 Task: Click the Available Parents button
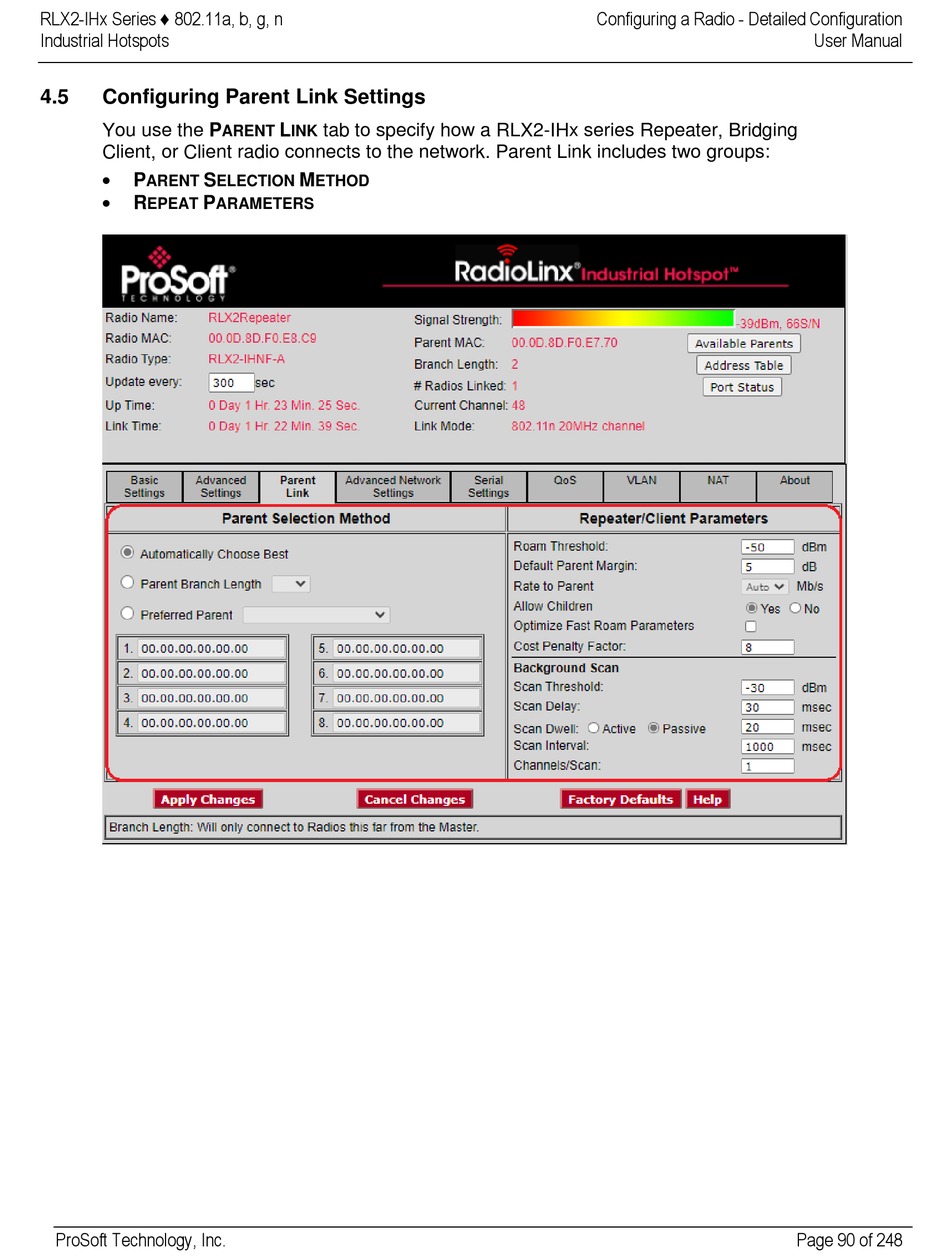point(744,343)
